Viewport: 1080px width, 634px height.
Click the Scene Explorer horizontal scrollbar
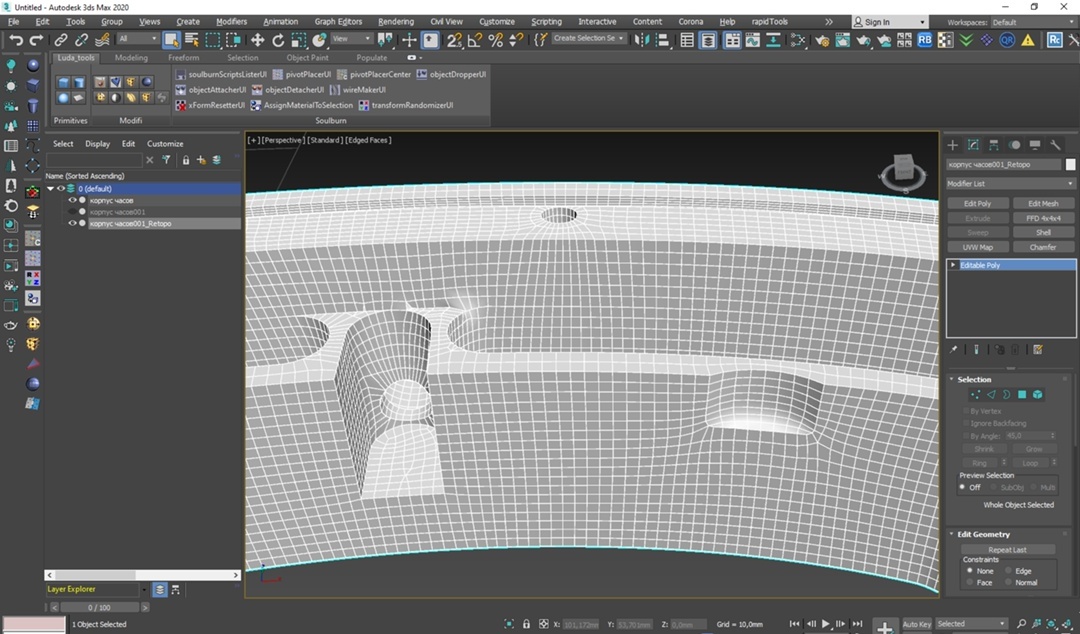click(143, 575)
